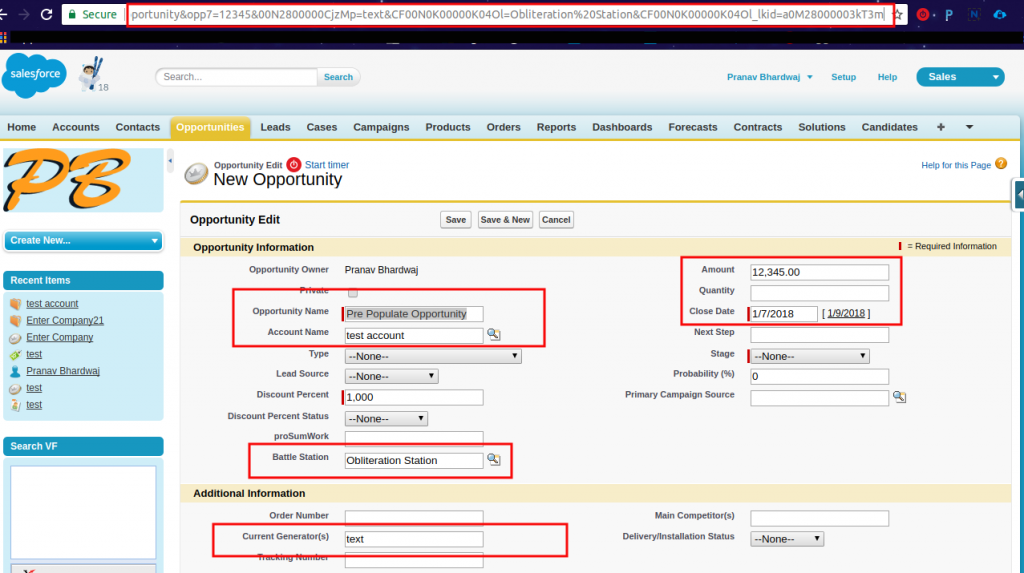
Task: Click the Amount input field
Action: point(820,272)
